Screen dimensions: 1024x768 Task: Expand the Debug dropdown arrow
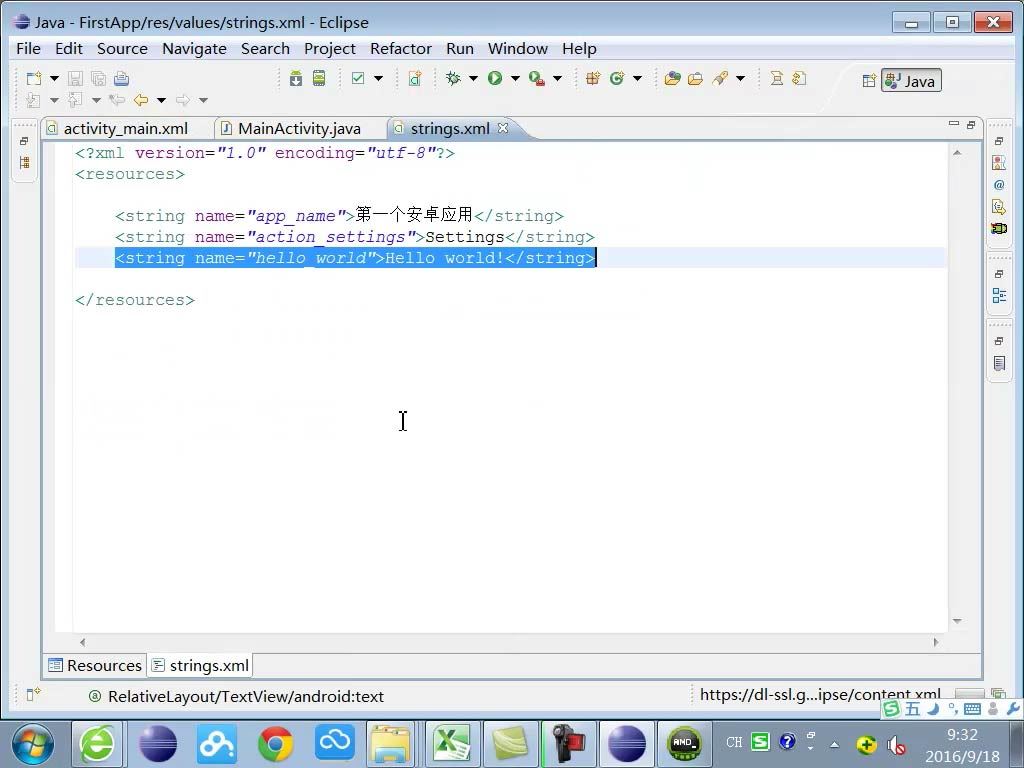pyautogui.click(x=473, y=79)
